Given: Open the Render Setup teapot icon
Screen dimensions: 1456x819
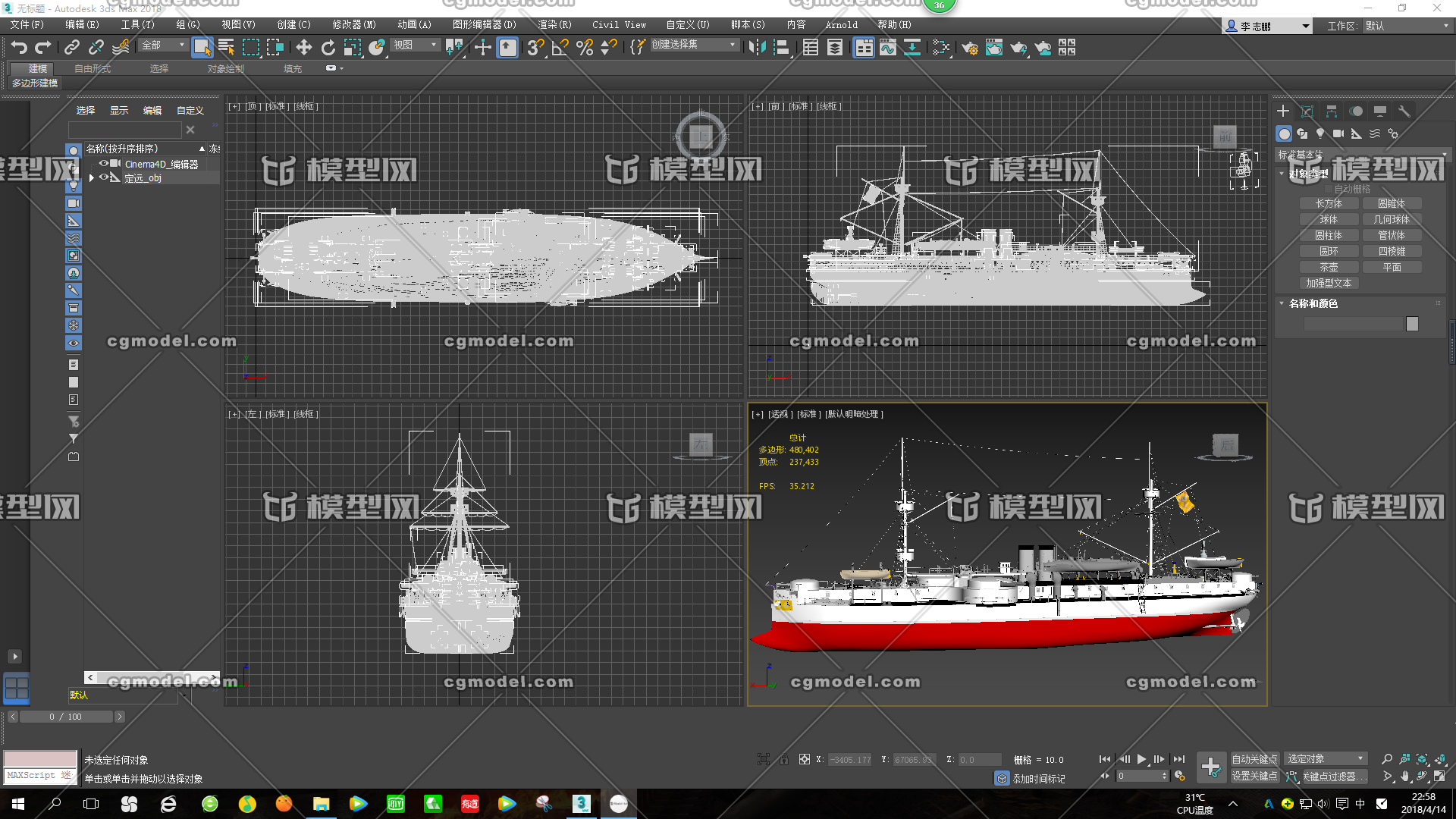Looking at the screenshot, I should coord(970,48).
